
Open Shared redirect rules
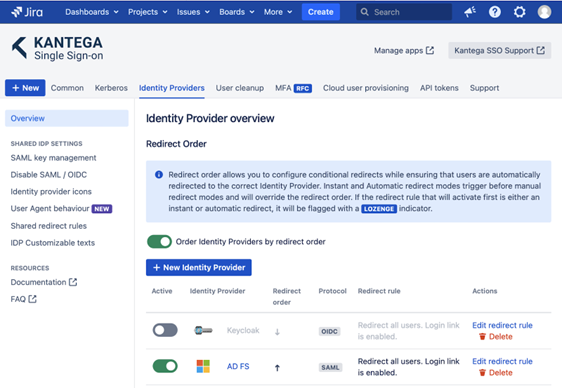(x=49, y=226)
